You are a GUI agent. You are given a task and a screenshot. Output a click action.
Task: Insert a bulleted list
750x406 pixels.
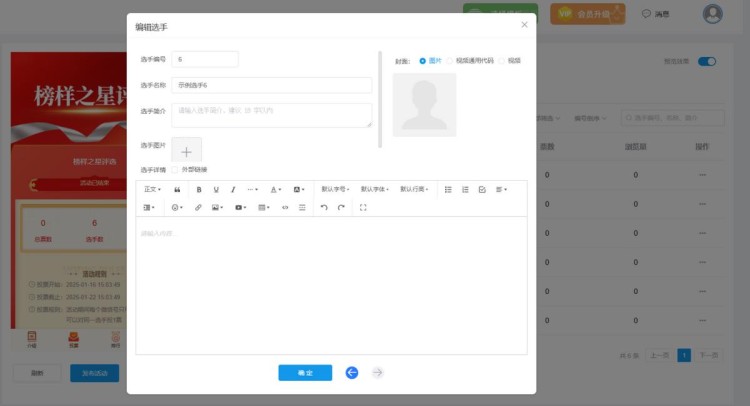click(448, 189)
